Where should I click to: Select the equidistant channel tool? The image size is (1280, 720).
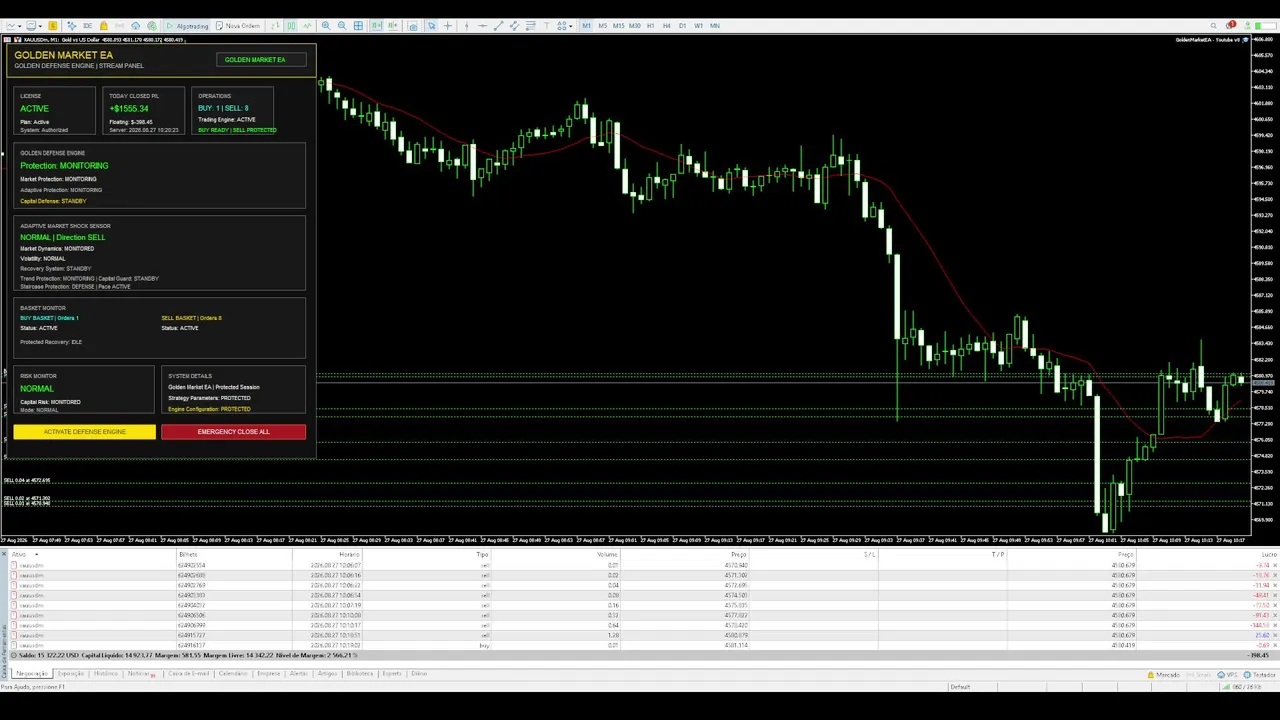coord(514,25)
